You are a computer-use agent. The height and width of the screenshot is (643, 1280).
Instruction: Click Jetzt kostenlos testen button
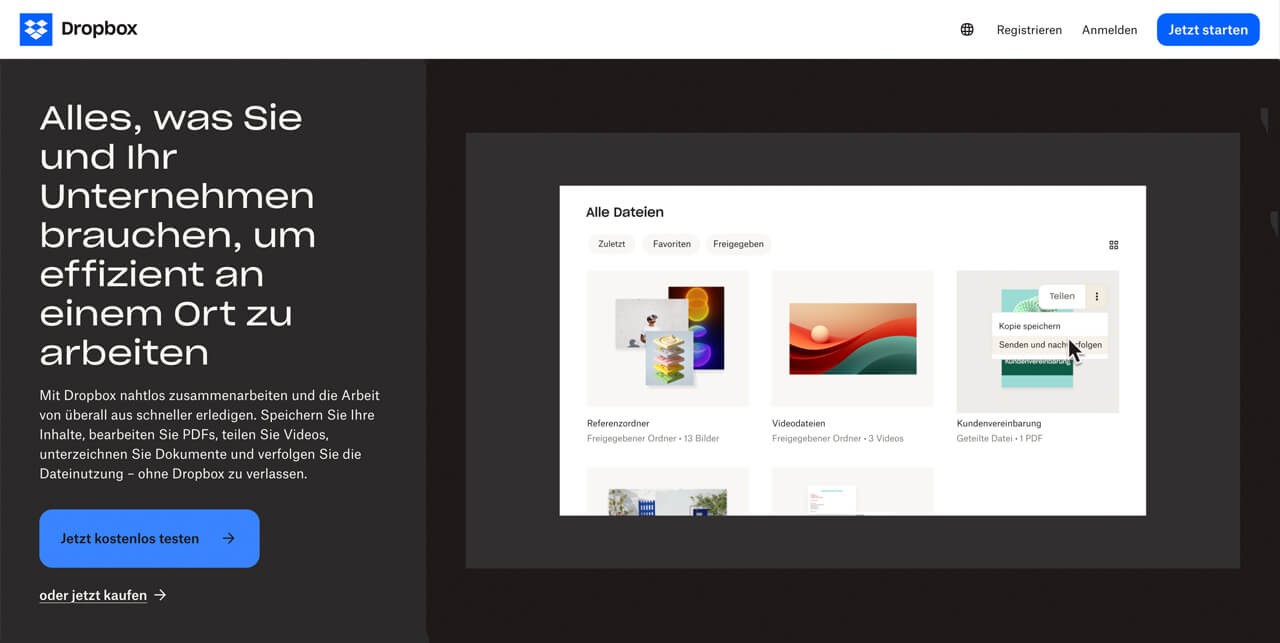pyautogui.click(x=149, y=538)
